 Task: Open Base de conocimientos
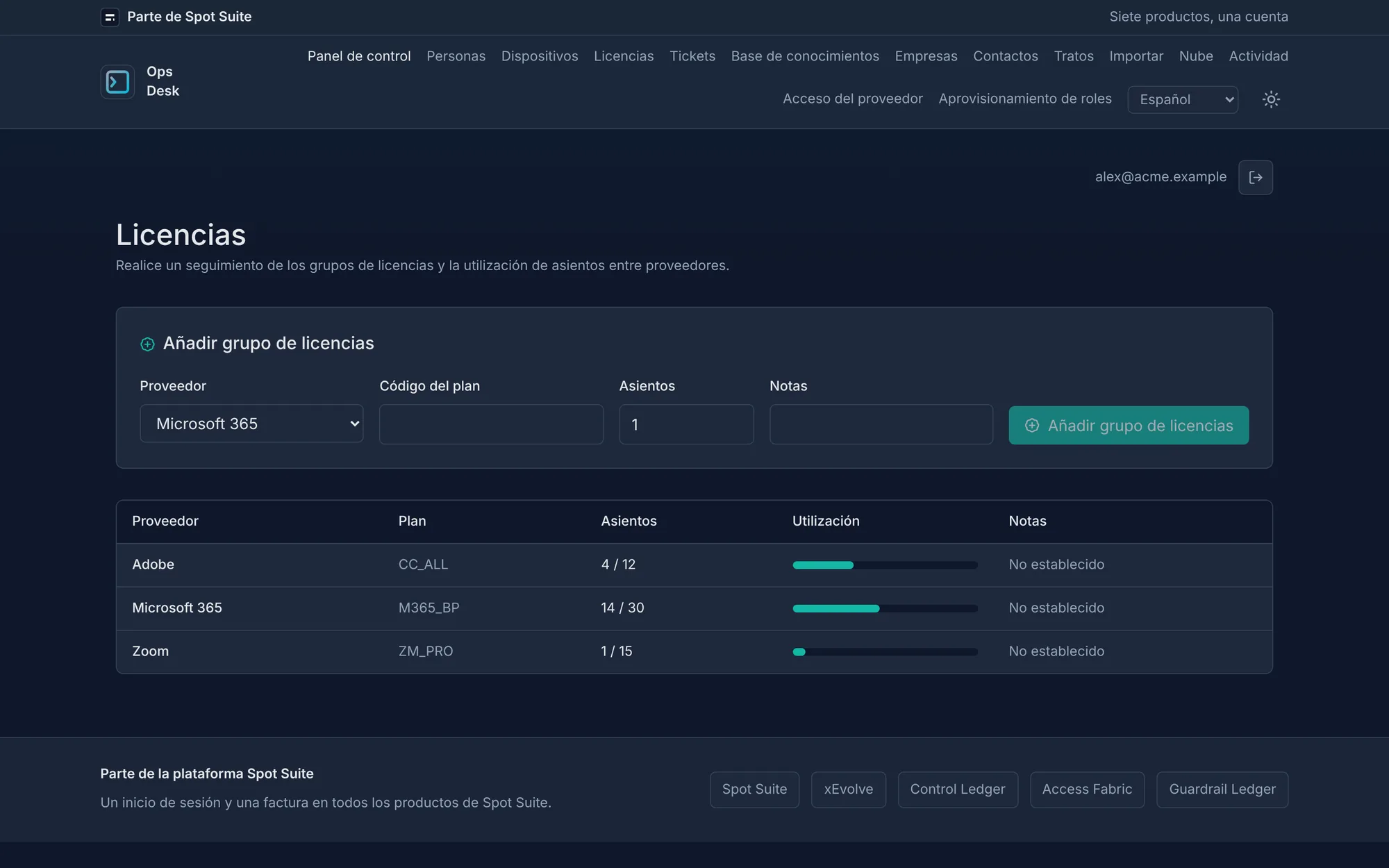pyautogui.click(x=805, y=56)
